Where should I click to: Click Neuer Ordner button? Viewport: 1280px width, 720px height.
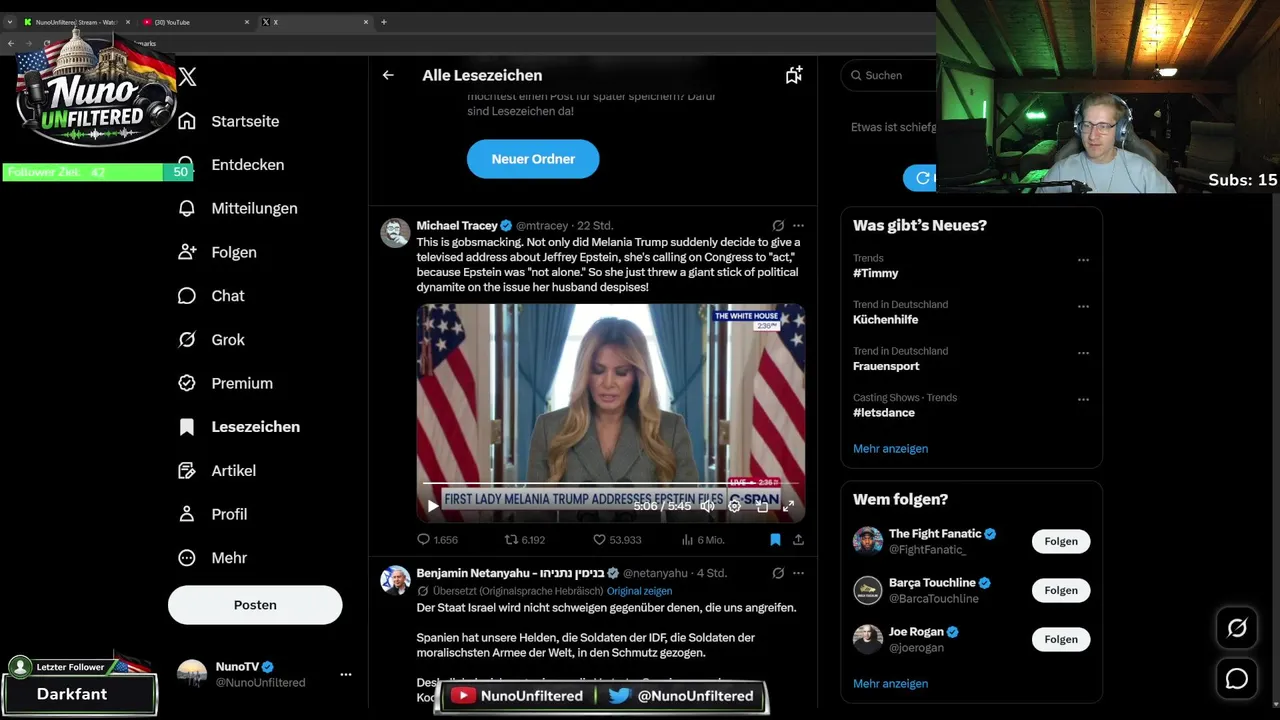click(533, 159)
